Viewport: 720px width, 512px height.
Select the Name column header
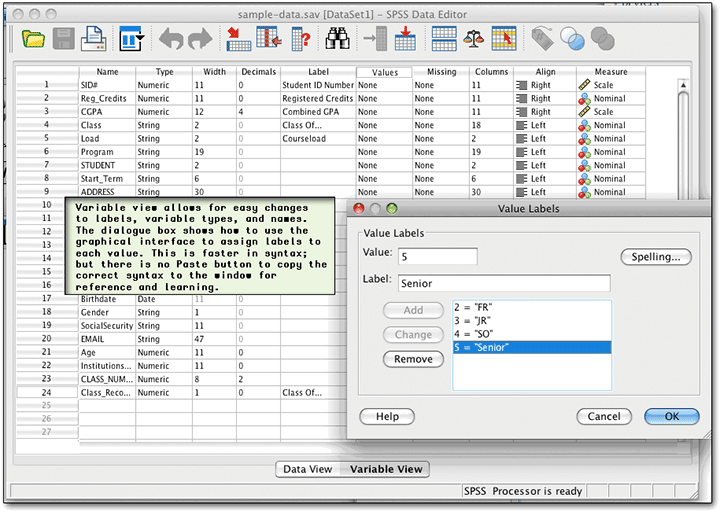(107, 72)
